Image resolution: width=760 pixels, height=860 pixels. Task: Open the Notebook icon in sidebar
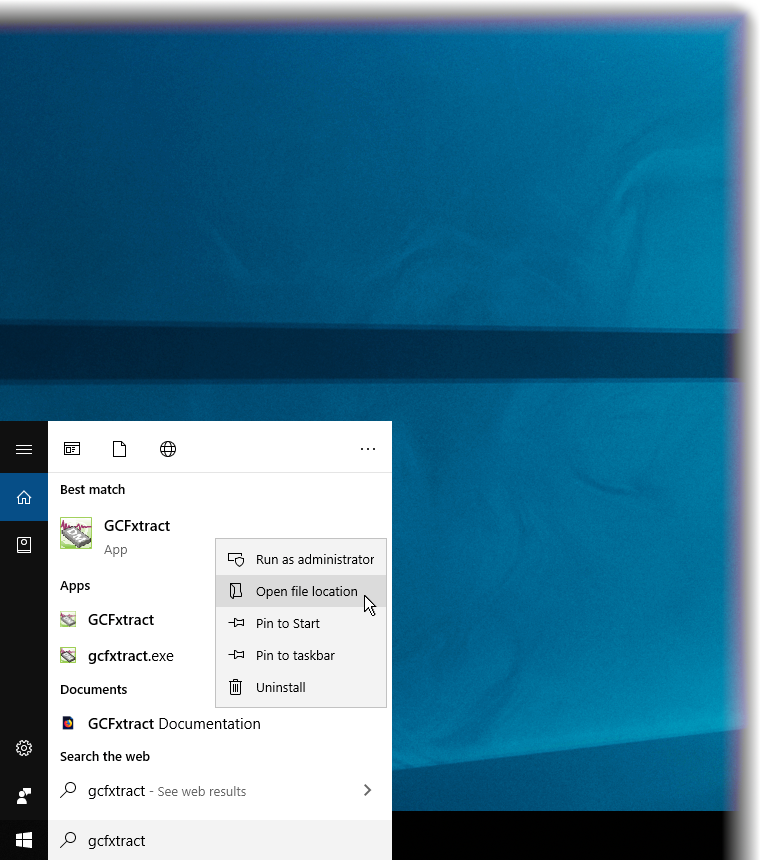point(24,545)
